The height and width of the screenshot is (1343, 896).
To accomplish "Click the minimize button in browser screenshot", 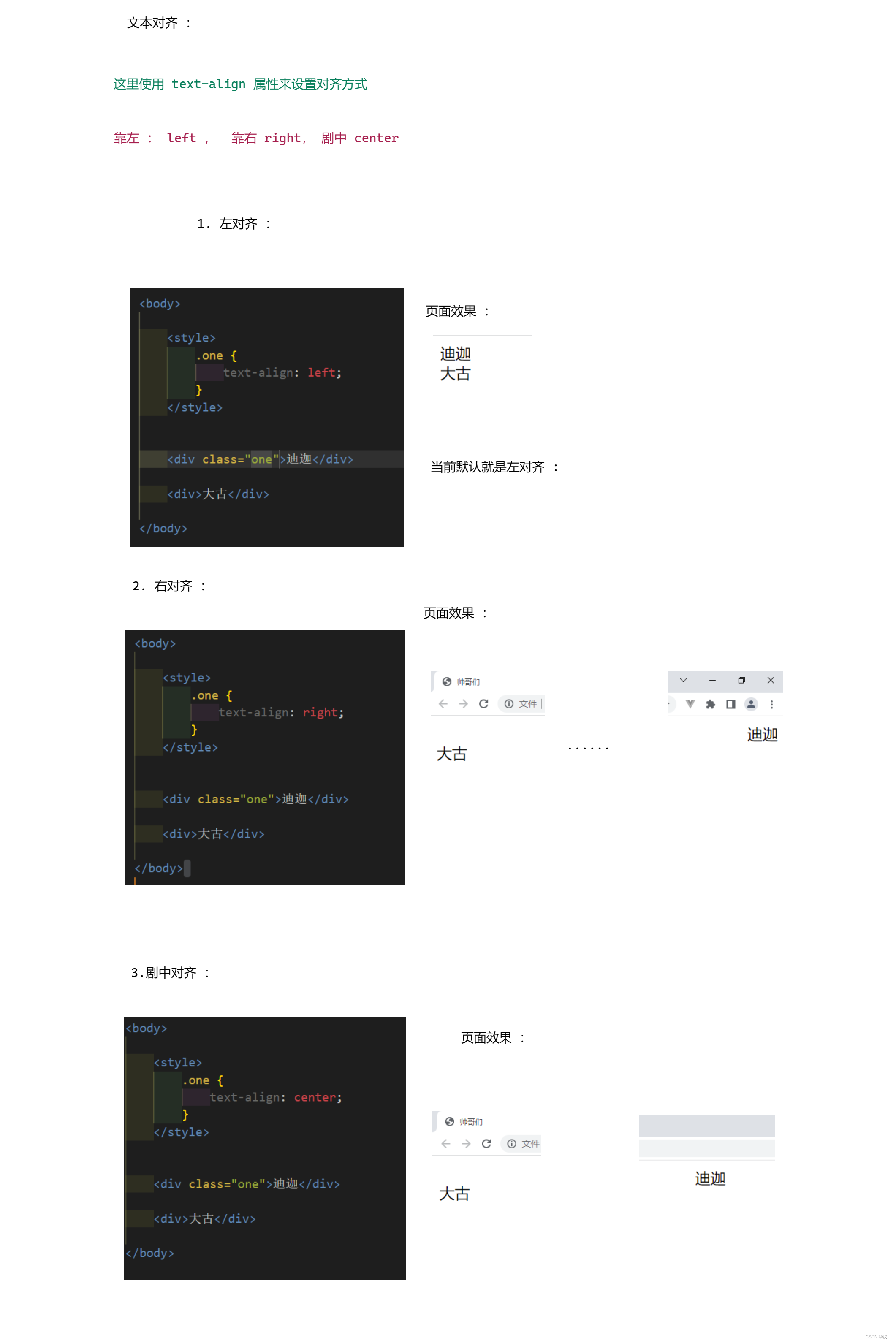I will tap(712, 680).
